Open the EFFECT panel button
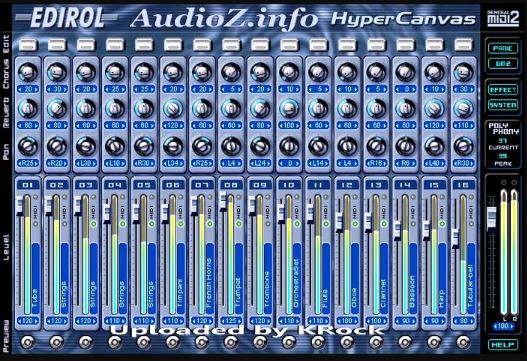Viewport: 527px width, 361px height. tap(503, 90)
